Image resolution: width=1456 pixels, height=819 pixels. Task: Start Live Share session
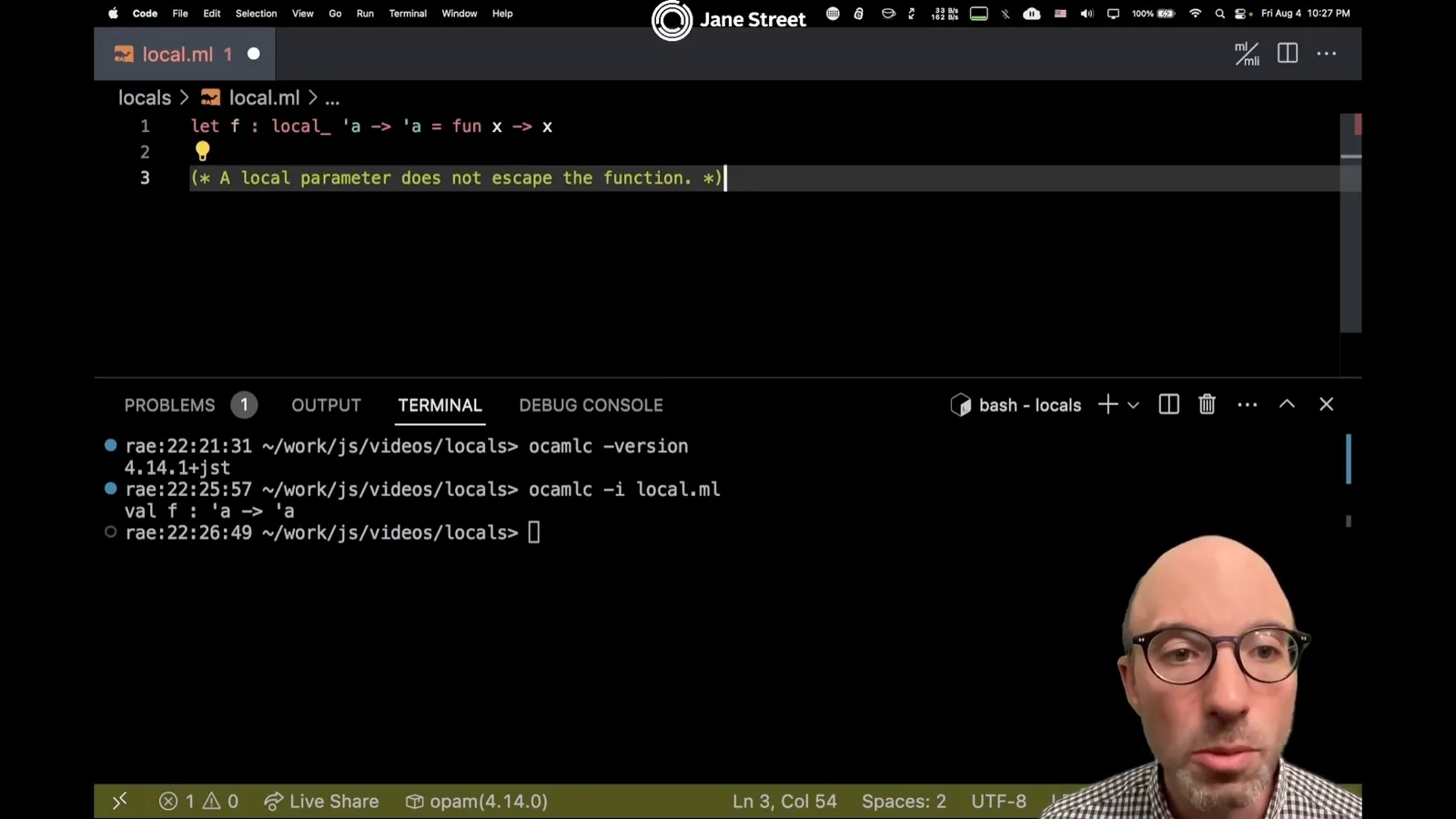tap(321, 801)
